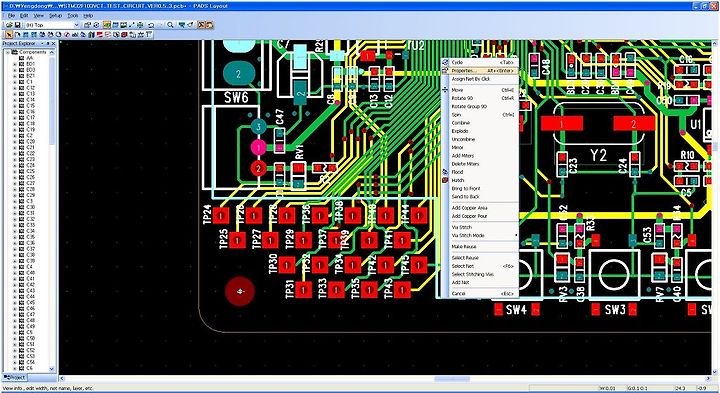Open the File menu

11,16
